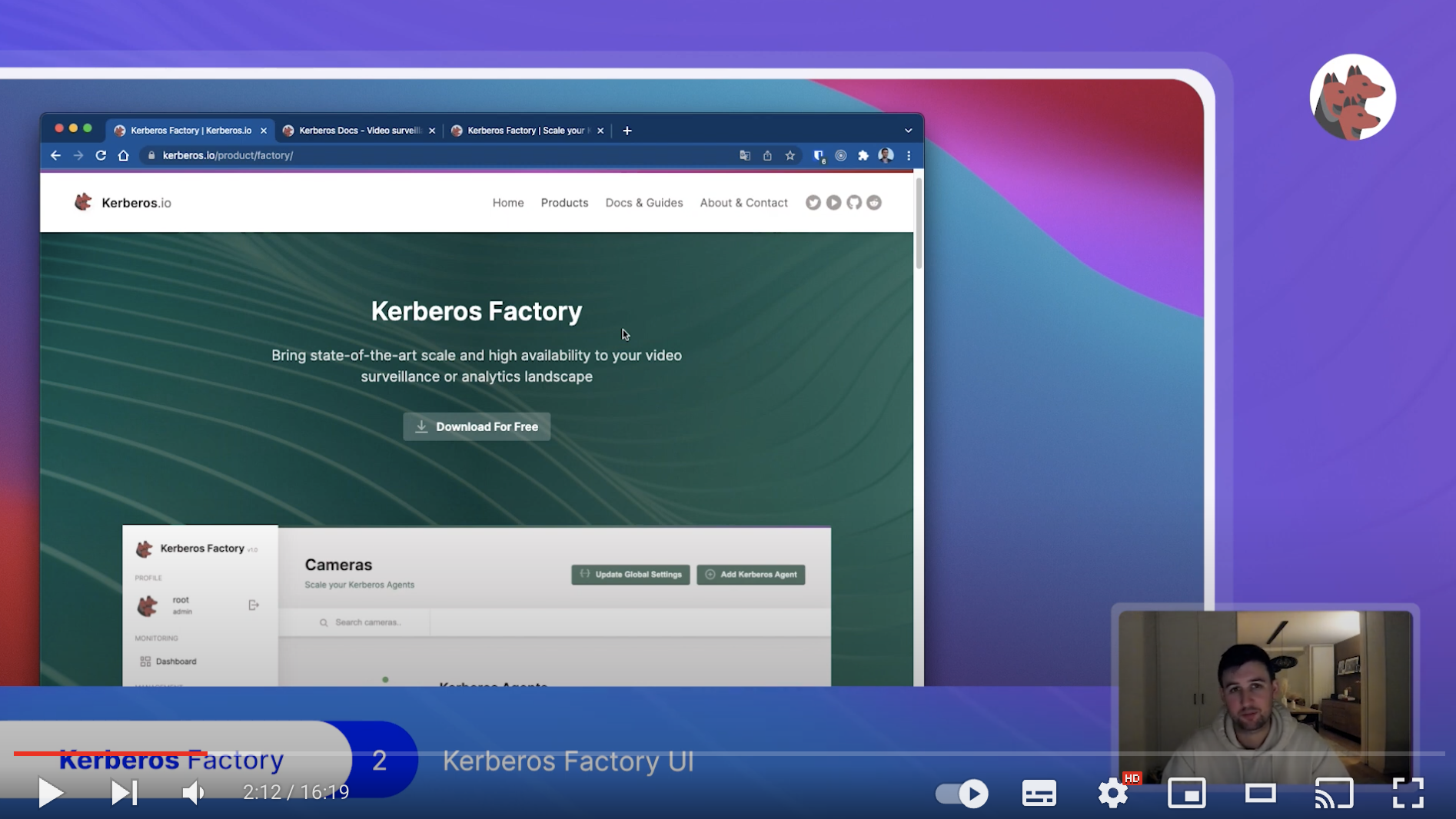Open the tab search chevron in Chrome
This screenshot has width=1456, height=819.
point(908,131)
